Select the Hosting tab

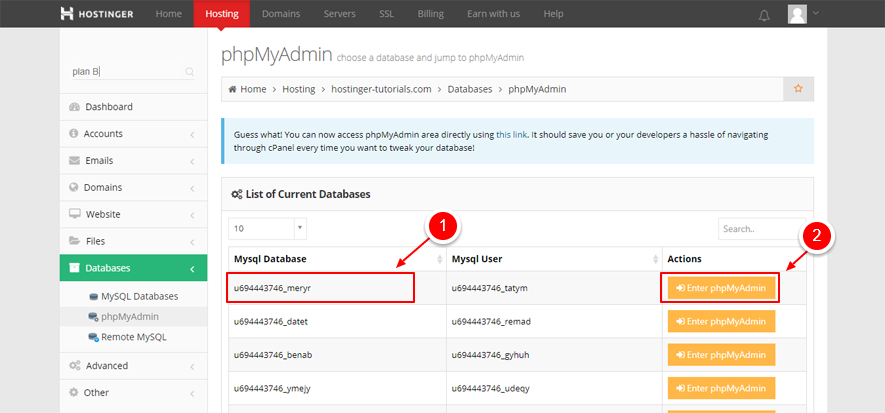(x=221, y=14)
